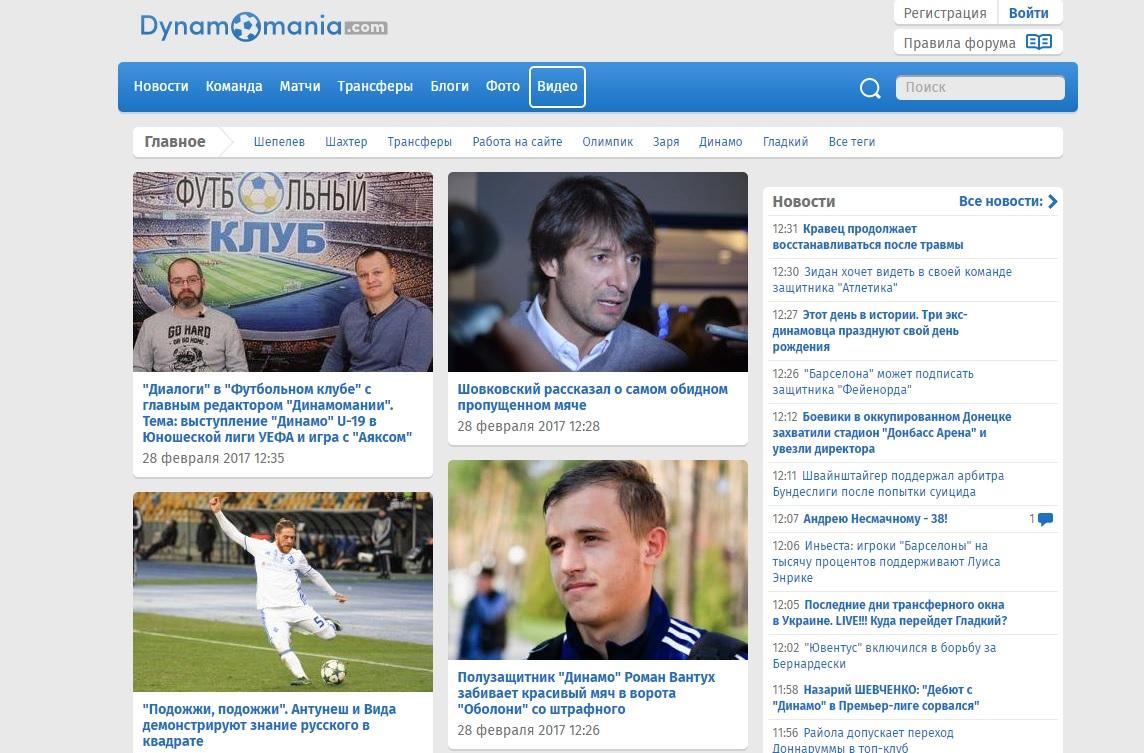This screenshot has width=1144, height=753.
Task: Focus the Поиск search field
Action: pos(980,88)
